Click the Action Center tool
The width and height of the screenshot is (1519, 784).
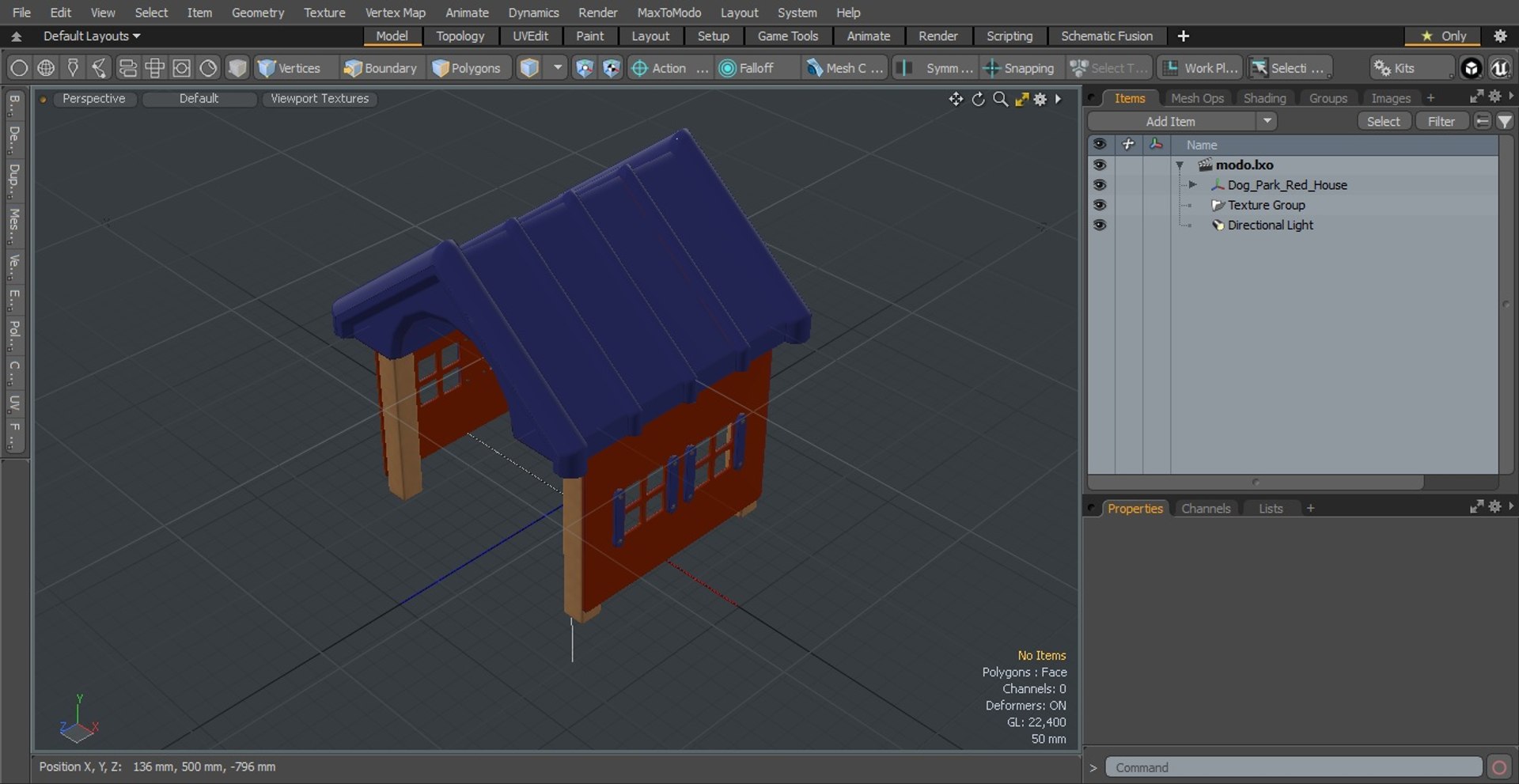pos(669,68)
